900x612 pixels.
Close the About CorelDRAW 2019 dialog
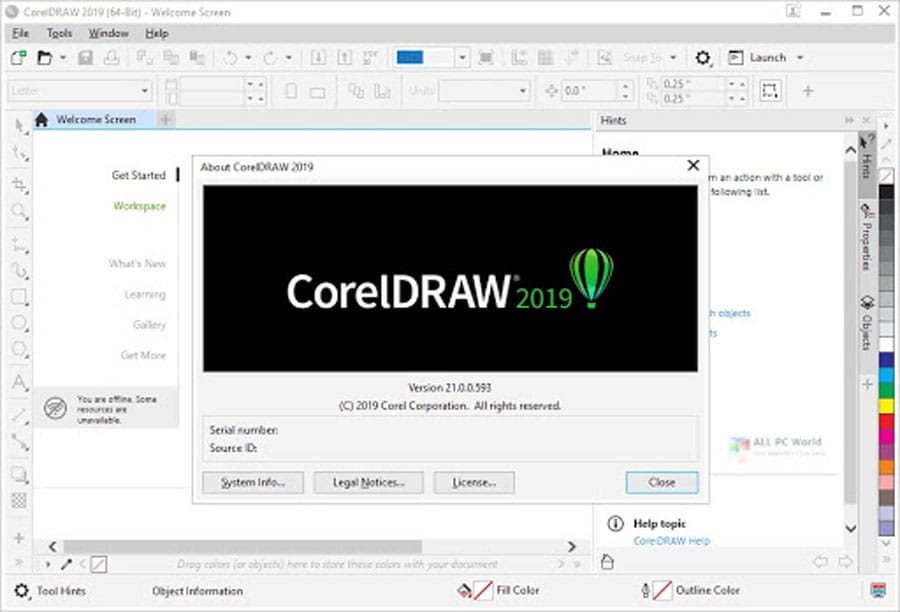(x=692, y=166)
